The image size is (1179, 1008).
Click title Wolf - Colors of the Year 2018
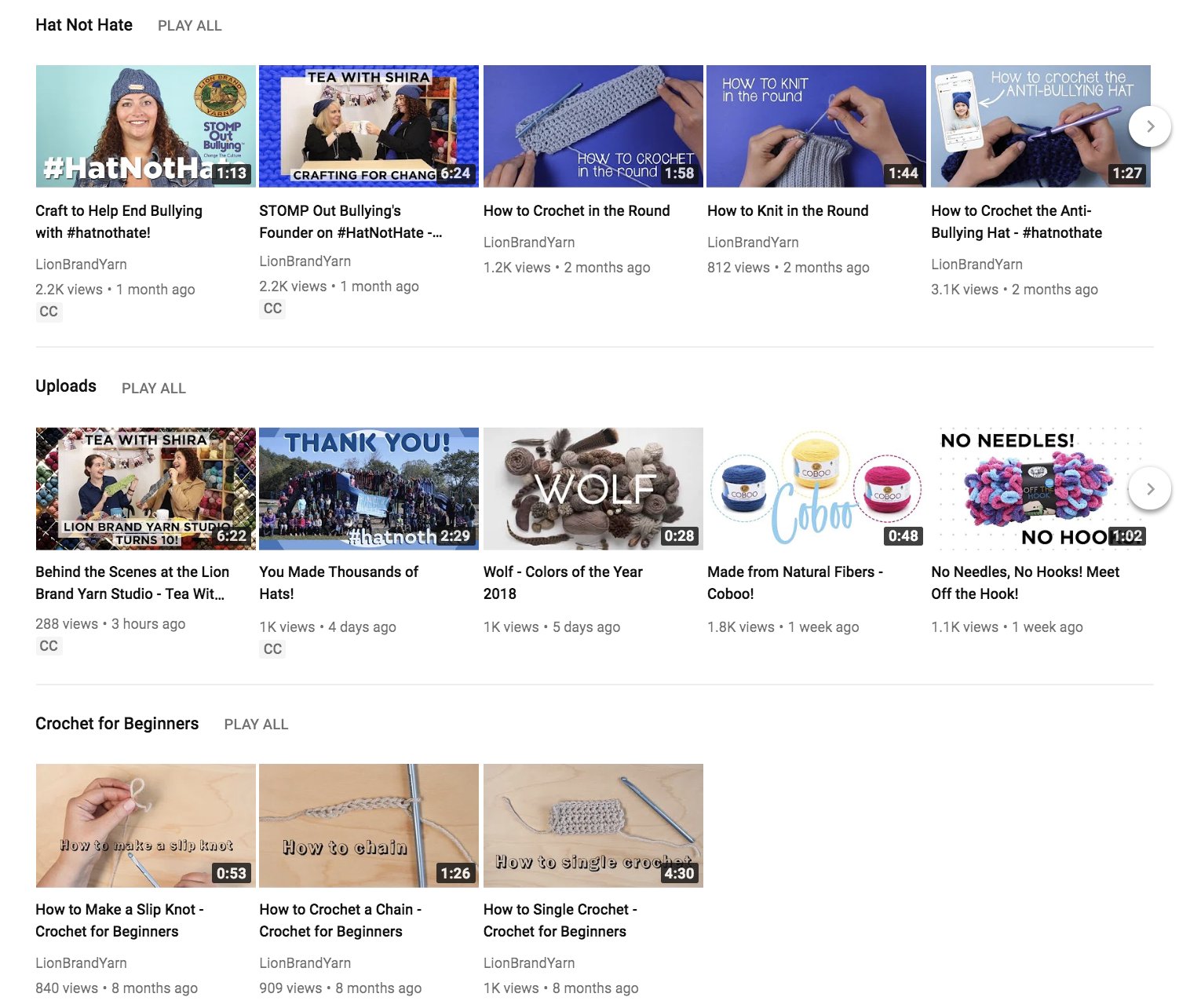coord(563,583)
